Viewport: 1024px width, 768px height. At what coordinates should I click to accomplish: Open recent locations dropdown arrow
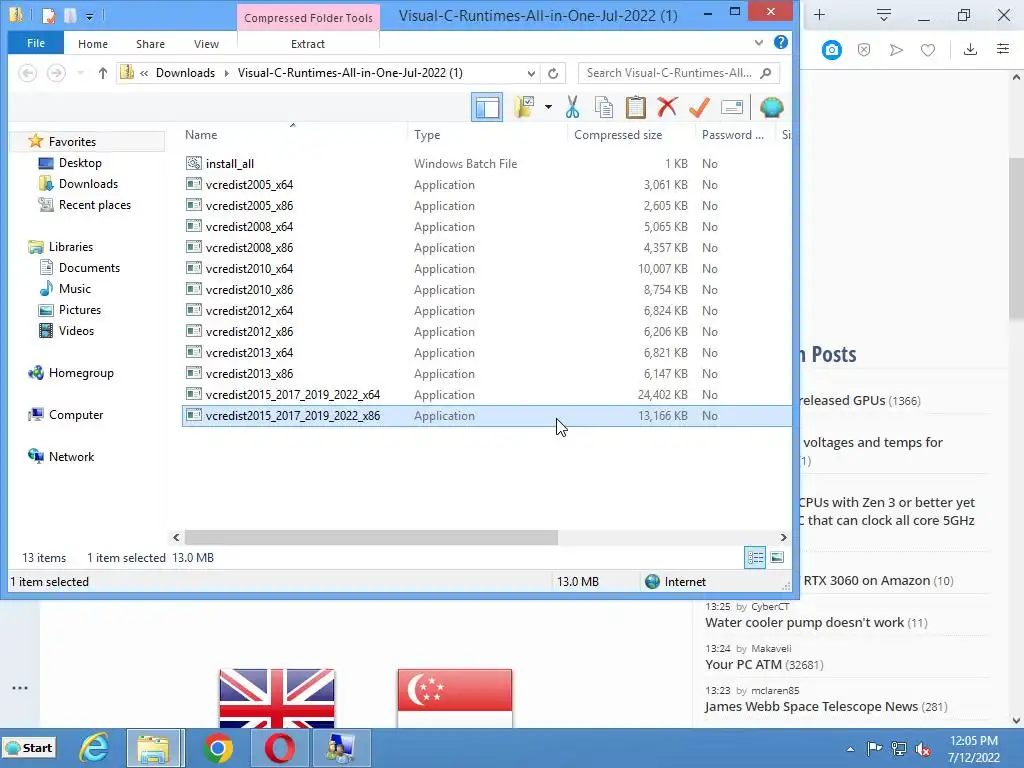pyautogui.click(x=80, y=73)
